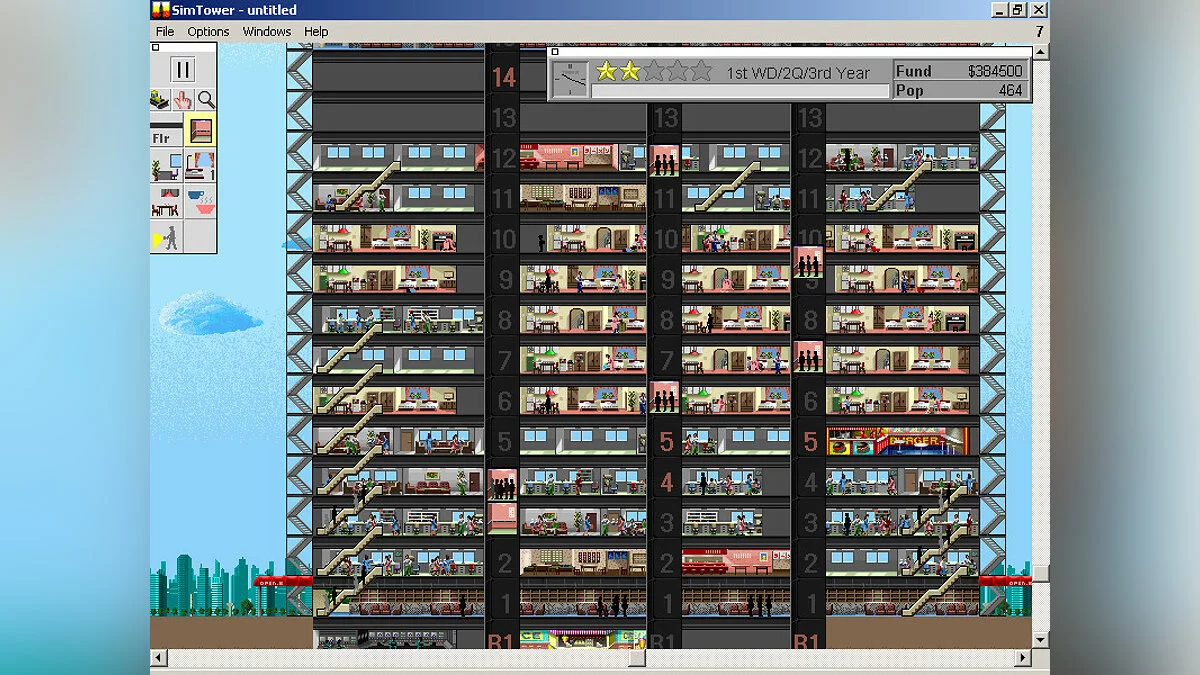Select the Flr floor building tool

click(166, 131)
